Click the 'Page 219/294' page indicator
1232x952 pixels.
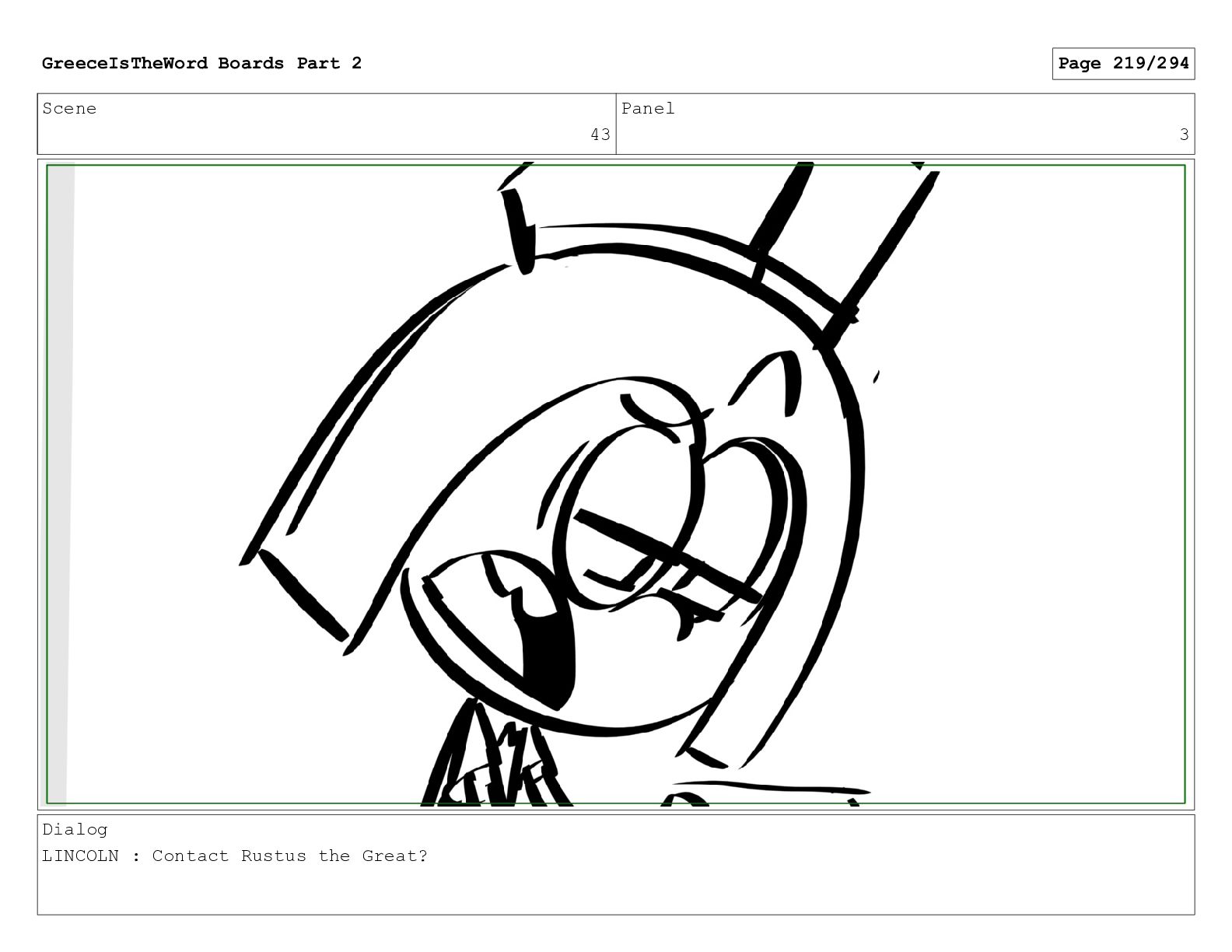tap(1123, 64)
